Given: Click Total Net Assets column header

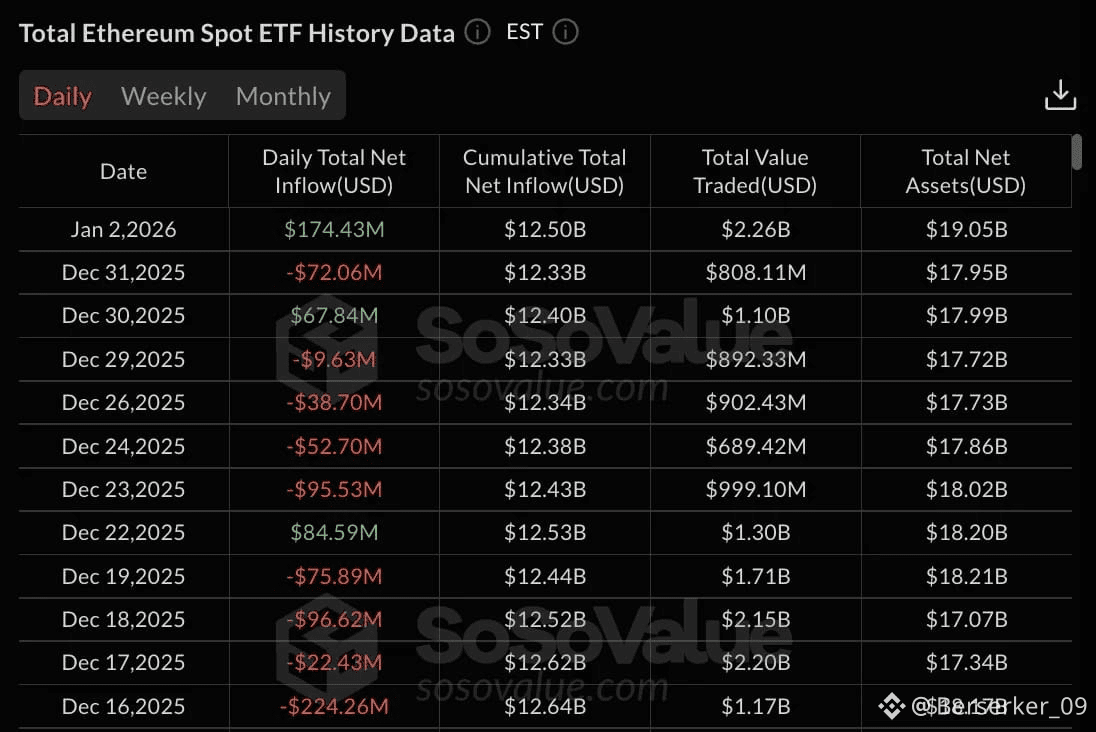Looking at the screenshot, I should coord(966,171).
